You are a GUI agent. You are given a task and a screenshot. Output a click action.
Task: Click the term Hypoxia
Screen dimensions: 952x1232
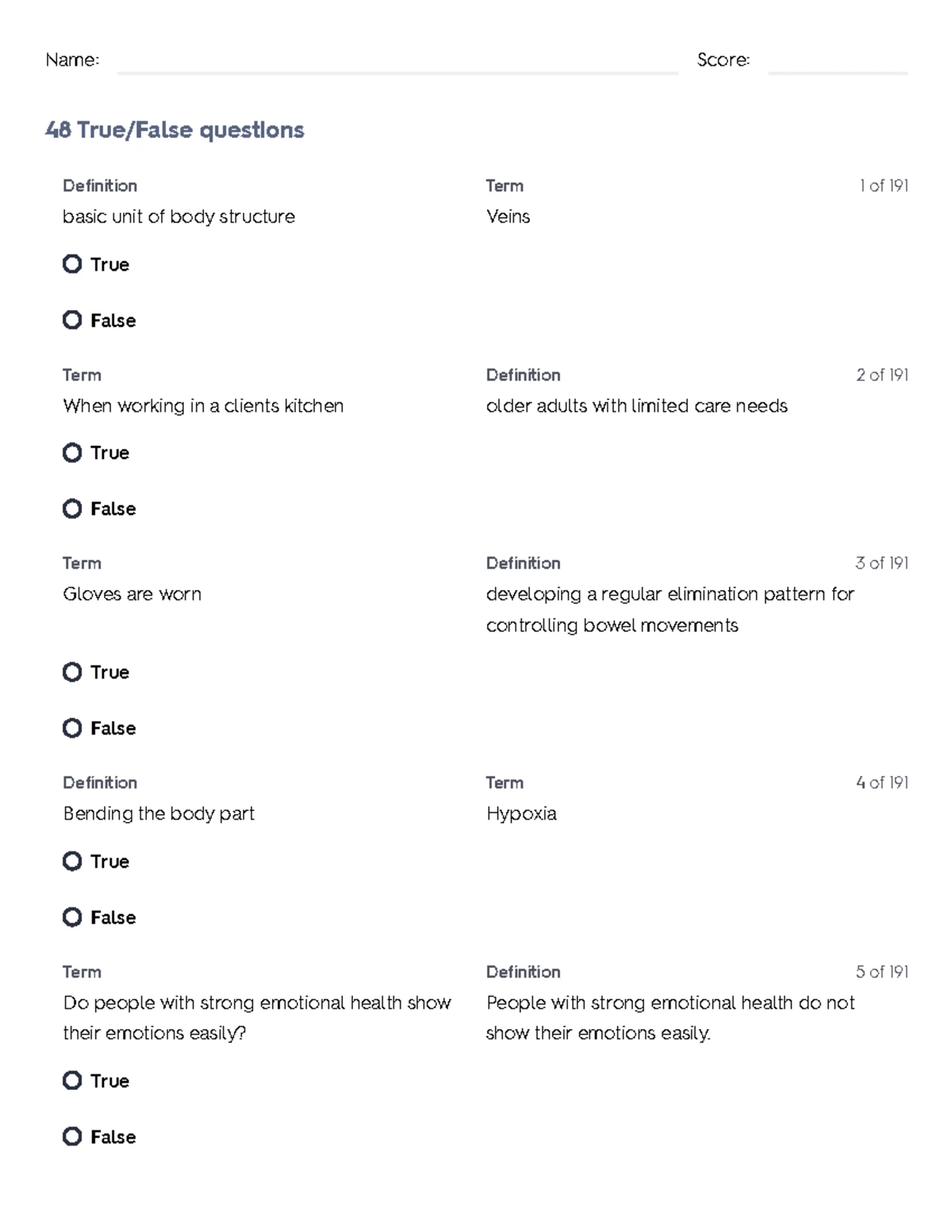(521, 814)
